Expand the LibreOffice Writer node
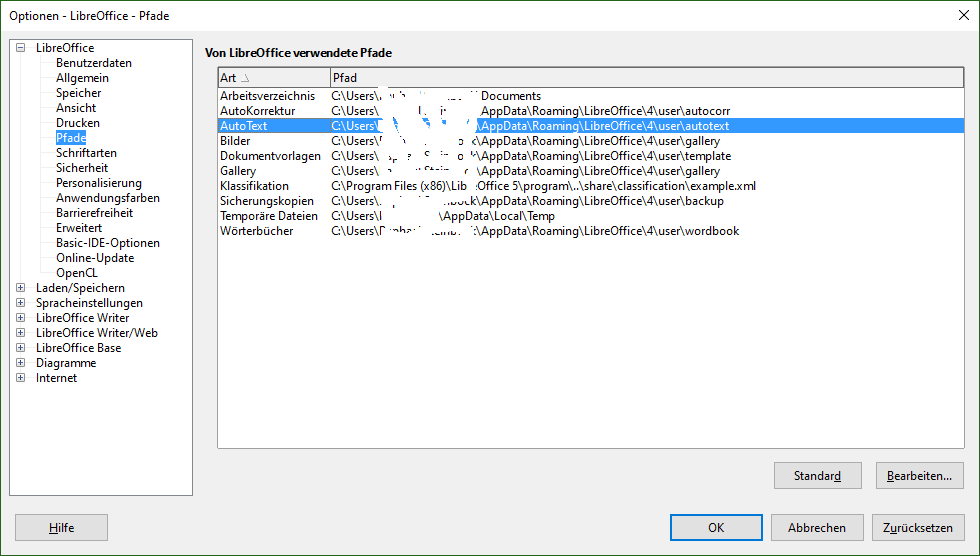 pos(21,317)
